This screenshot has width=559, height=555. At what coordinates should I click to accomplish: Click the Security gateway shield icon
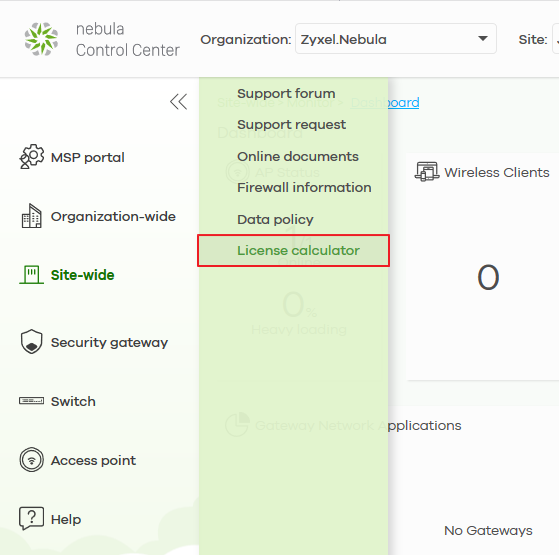coord(32,341)
